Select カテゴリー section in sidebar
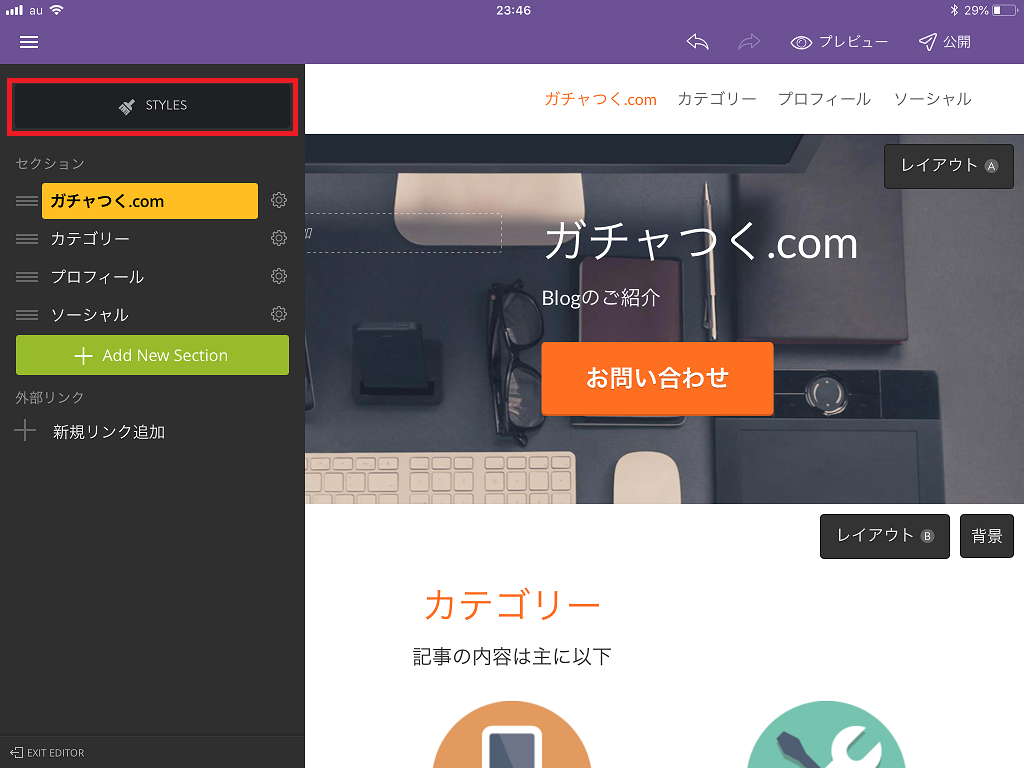Screen dimensions: 1024x768 coord(90,238)
